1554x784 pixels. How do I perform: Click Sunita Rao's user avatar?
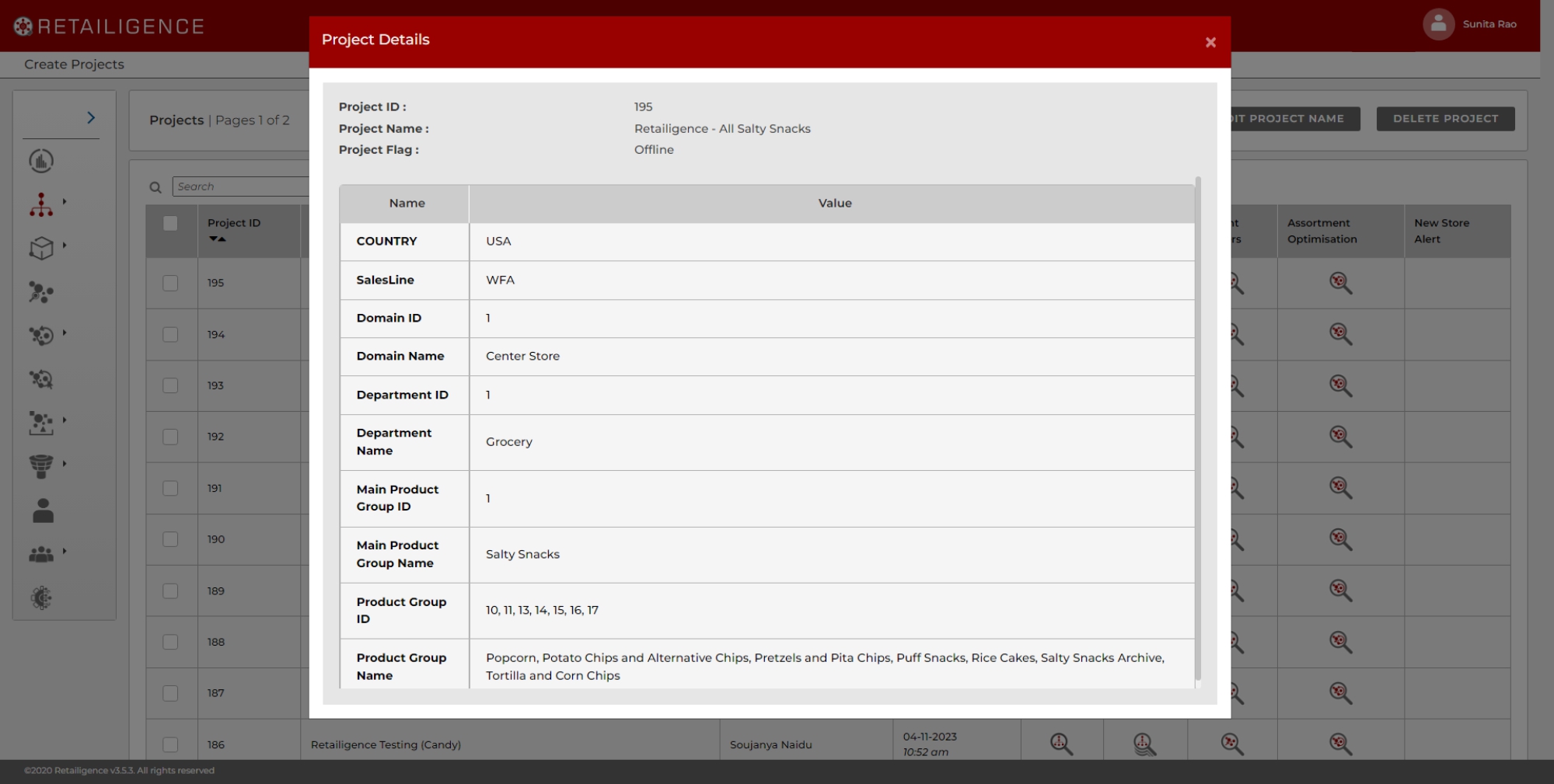(x=1438, y=24)
